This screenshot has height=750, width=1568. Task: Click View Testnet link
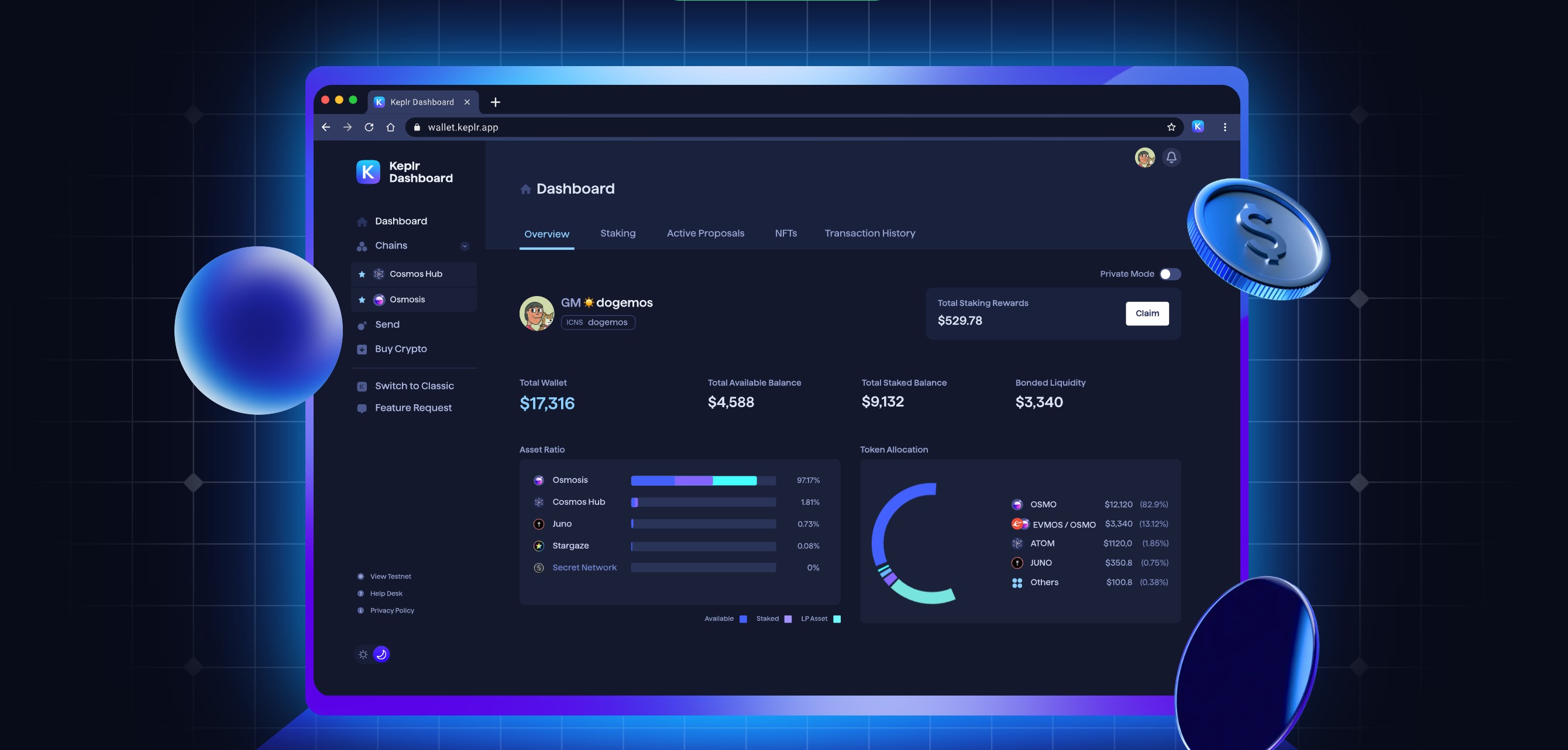pyautogui.click(x=390, y=576)
